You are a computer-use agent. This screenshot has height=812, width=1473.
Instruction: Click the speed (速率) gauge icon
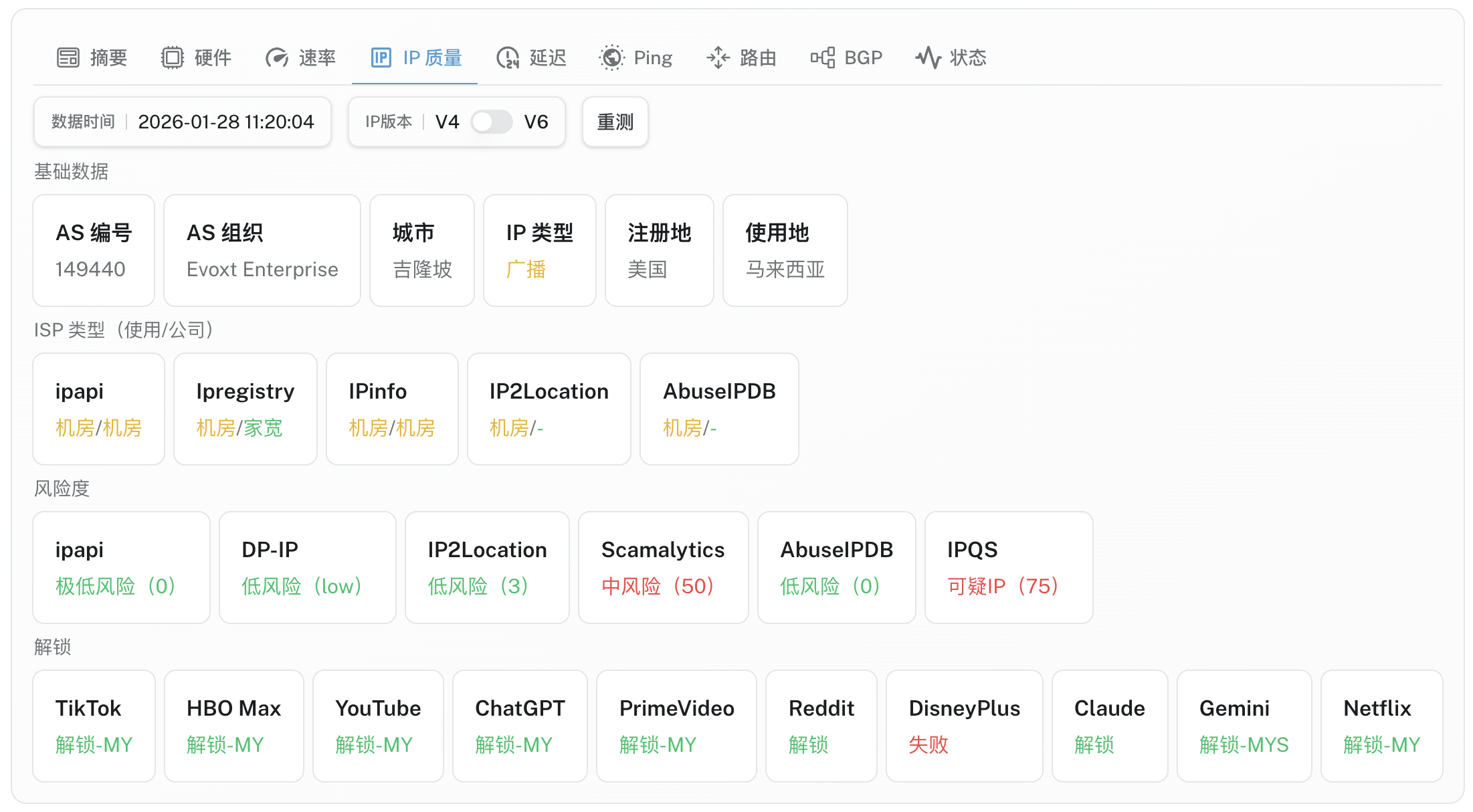[277, 58]
